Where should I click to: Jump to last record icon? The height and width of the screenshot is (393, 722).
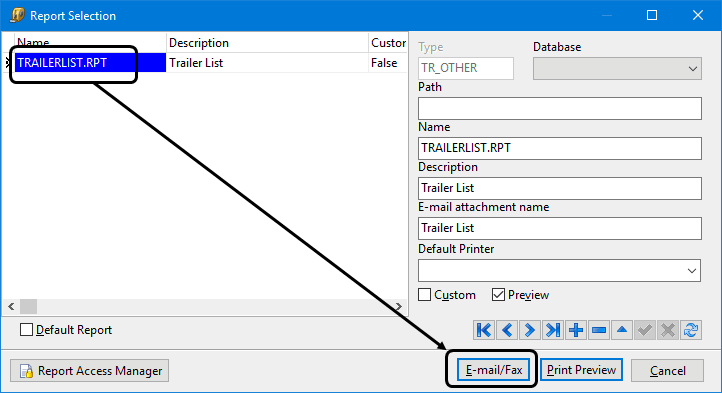[x=553, y=330]
